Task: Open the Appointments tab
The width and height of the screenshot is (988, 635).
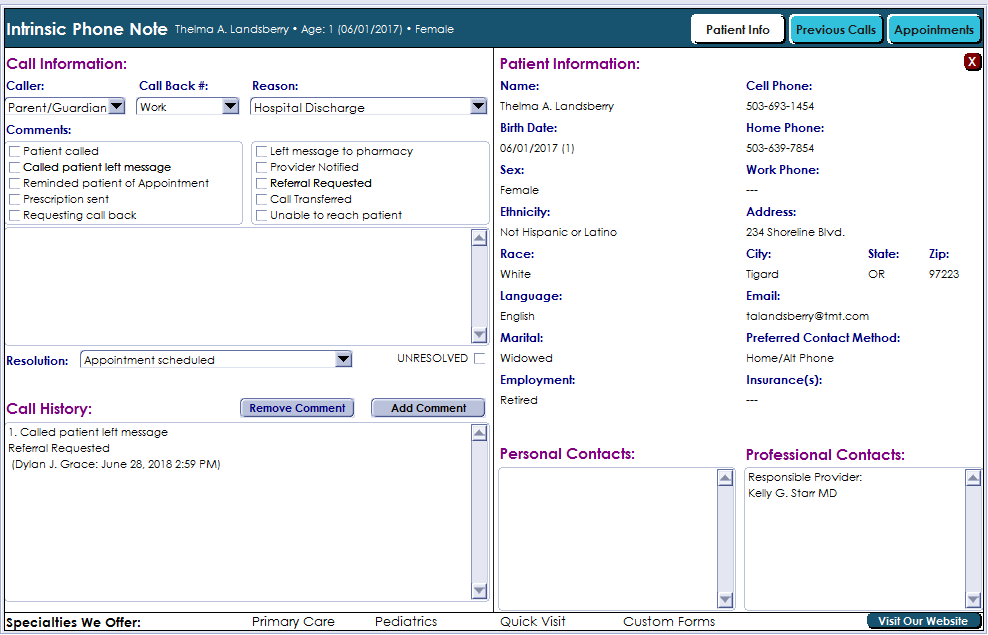Action: tap(933, 30)
